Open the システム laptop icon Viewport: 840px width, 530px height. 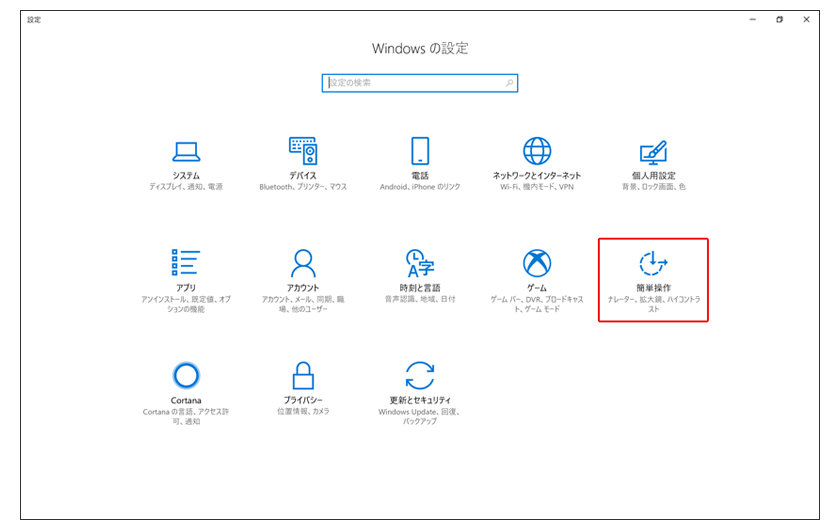click(186, 152)
